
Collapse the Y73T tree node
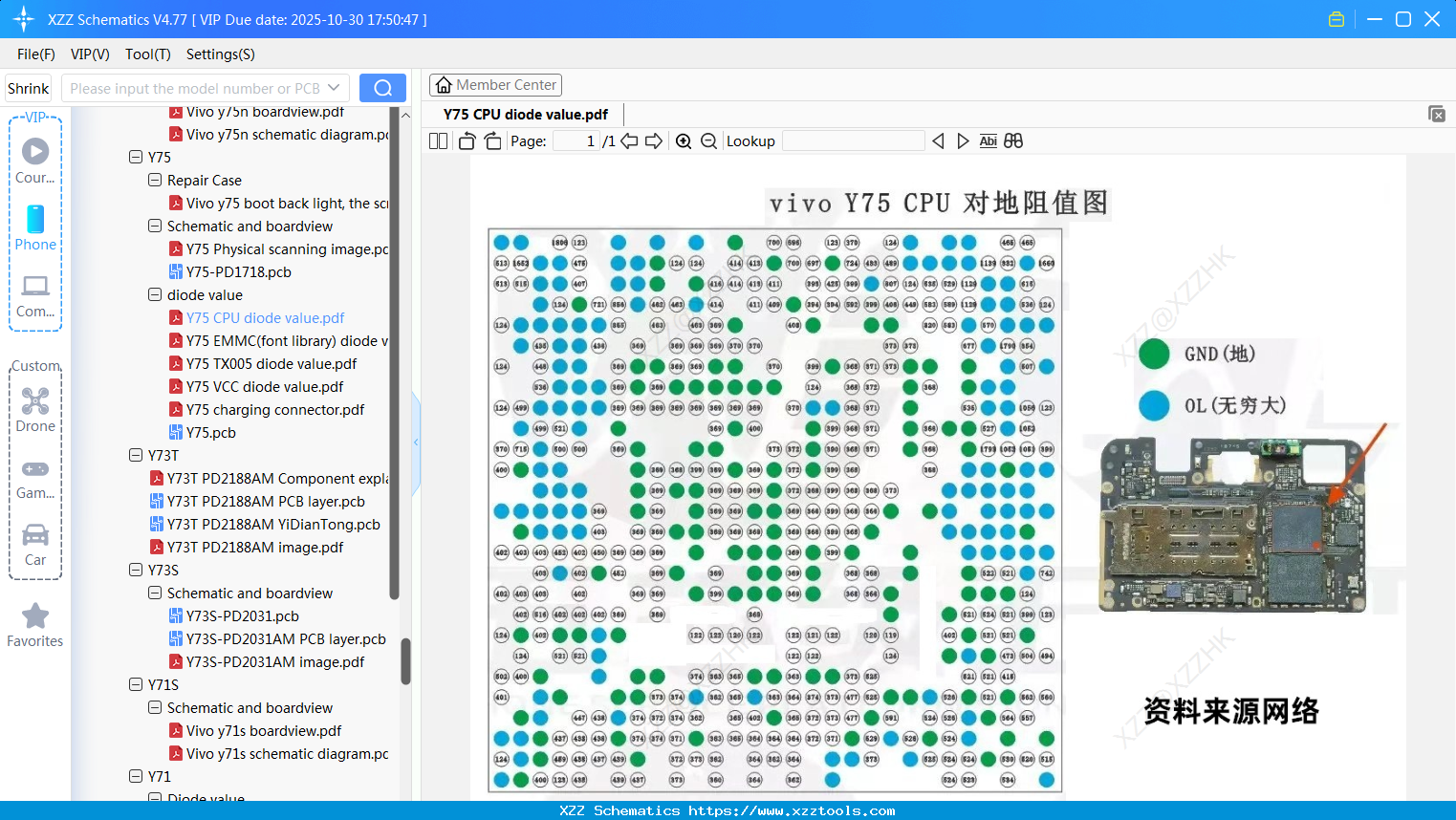coord(136,455)
